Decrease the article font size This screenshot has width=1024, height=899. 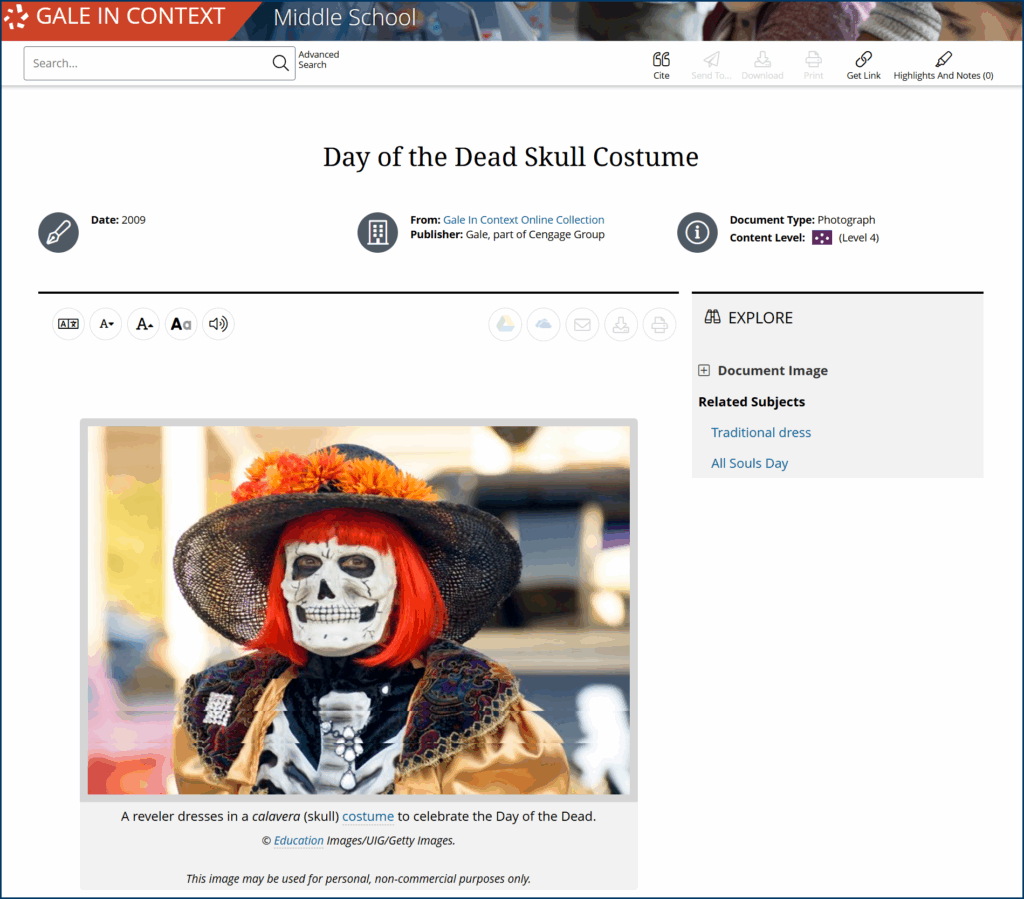(106, 324)
